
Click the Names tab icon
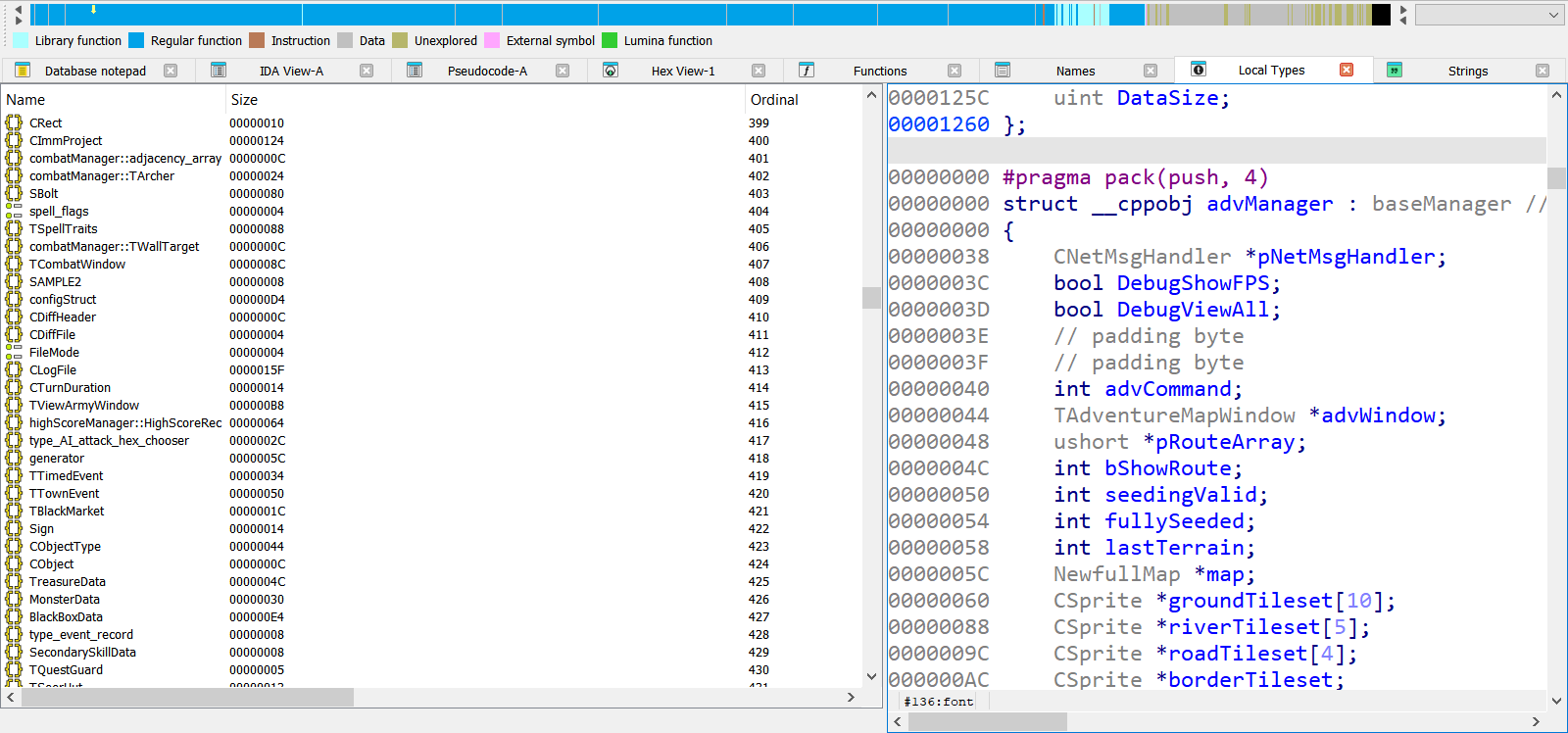pos(1003,71)
